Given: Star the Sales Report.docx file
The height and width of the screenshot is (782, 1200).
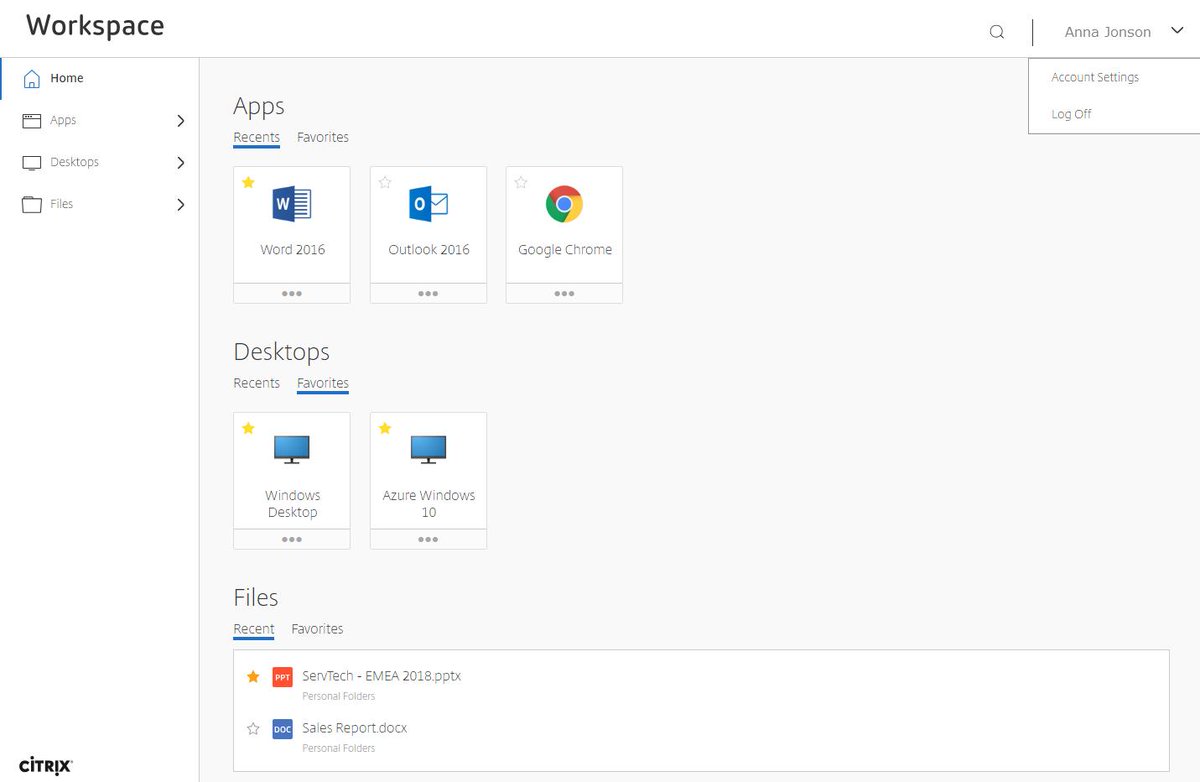Looking at the screenshot, I should [x=252, y=729].
